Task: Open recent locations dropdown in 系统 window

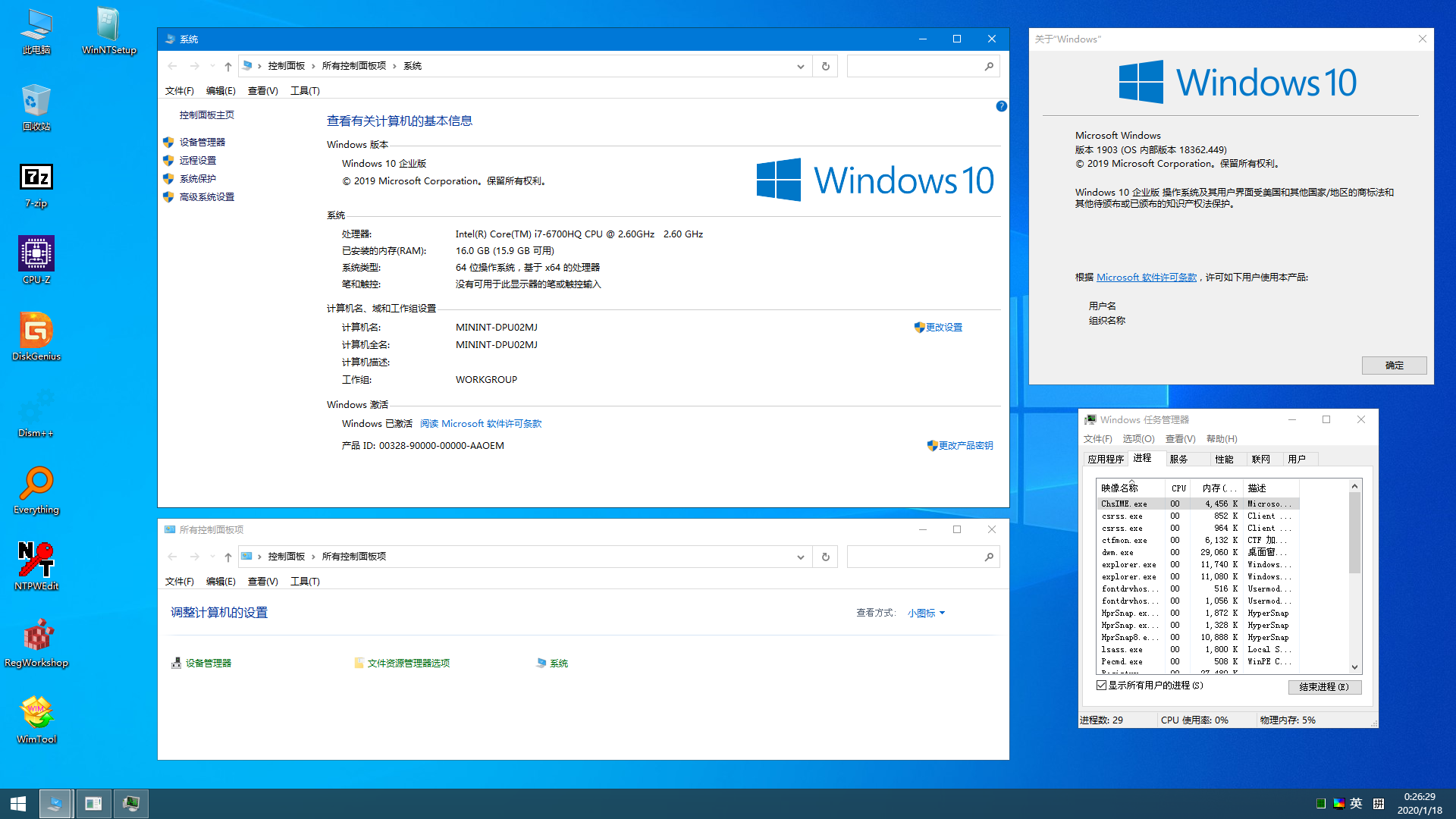Action: (x=212, y=66)
